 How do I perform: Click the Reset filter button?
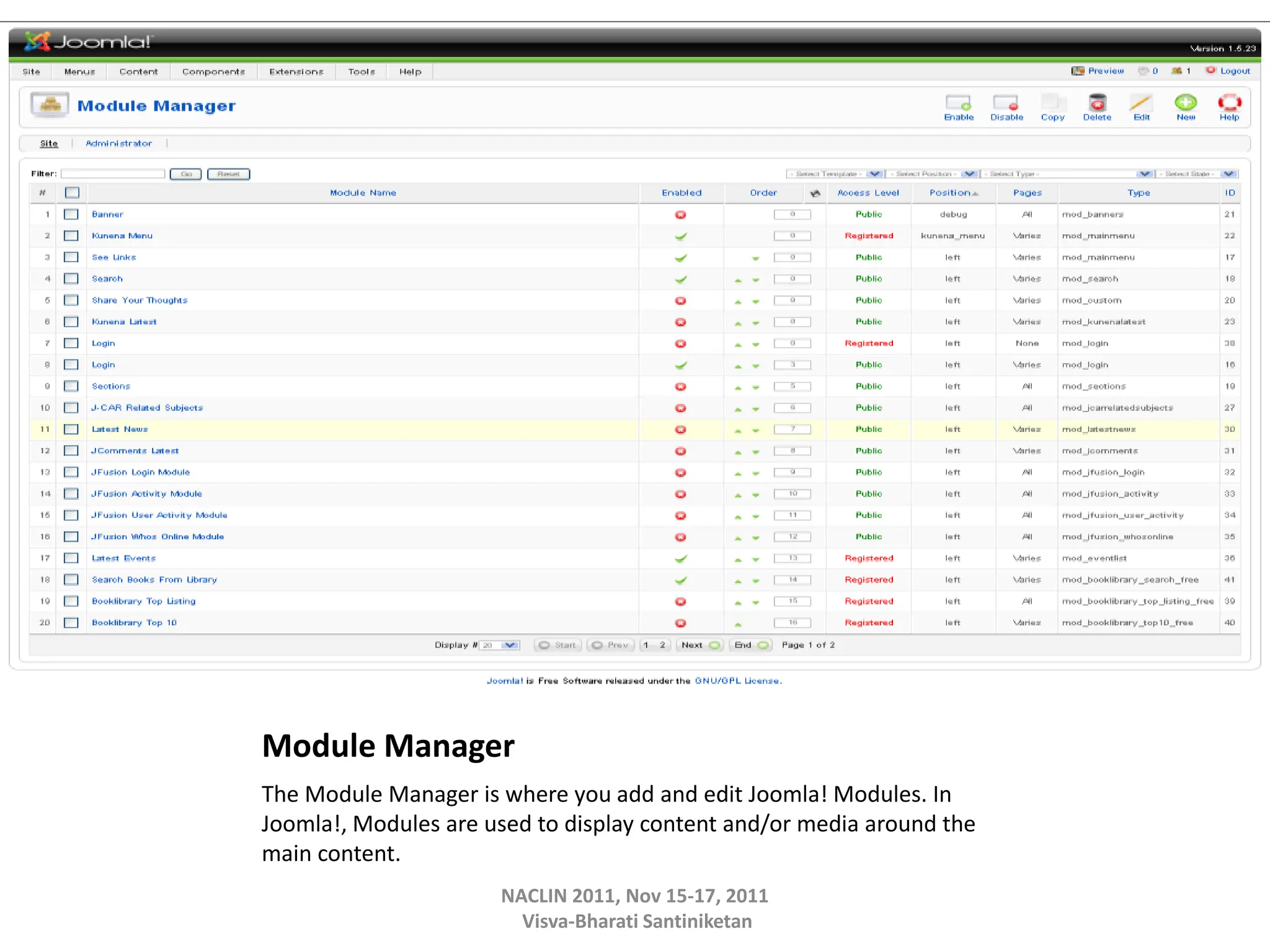pos(228,174)
